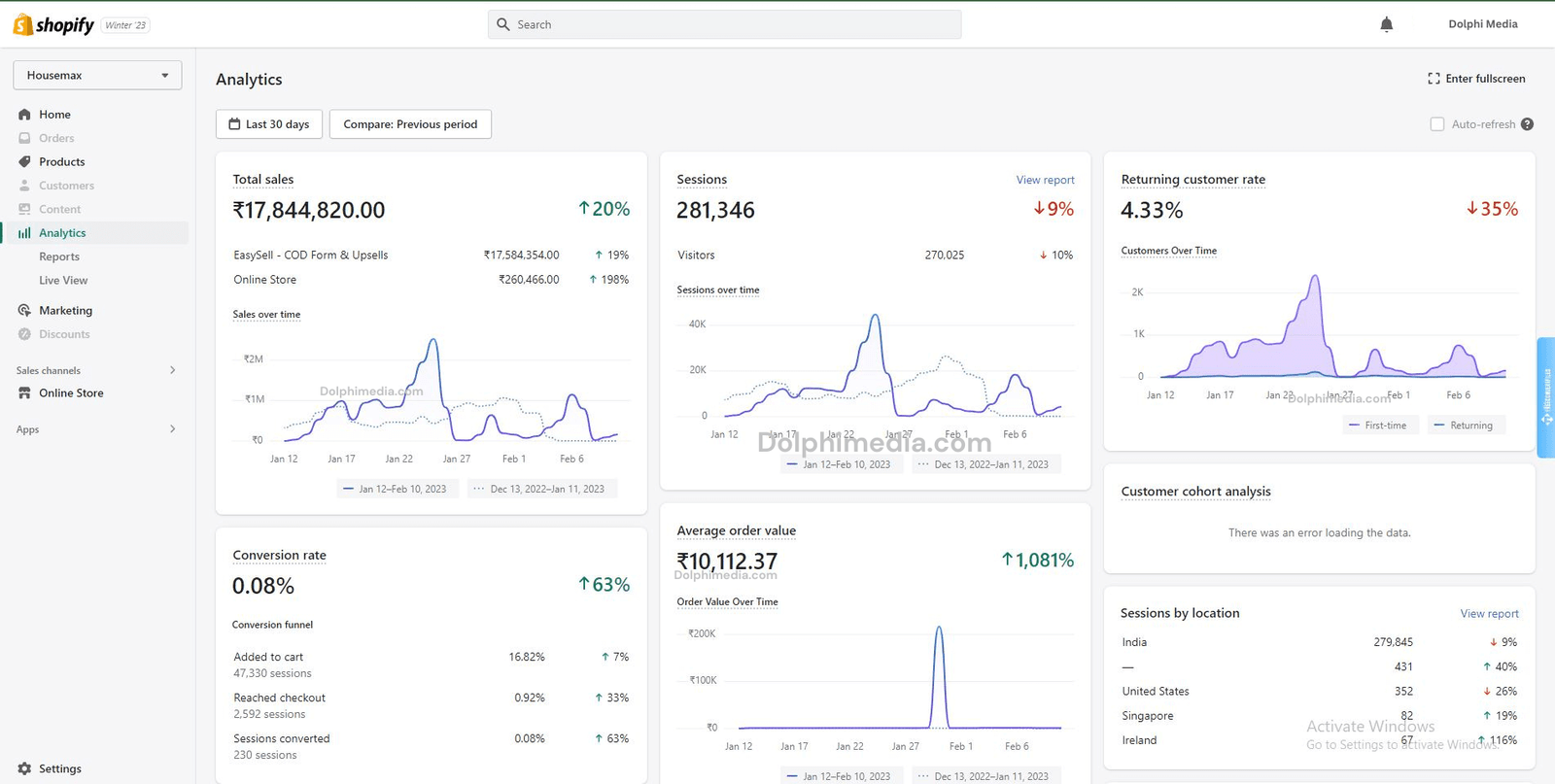Open Live View in the sidebar
The height and width of the screenshot is (784, 1555).
point(63,281)
